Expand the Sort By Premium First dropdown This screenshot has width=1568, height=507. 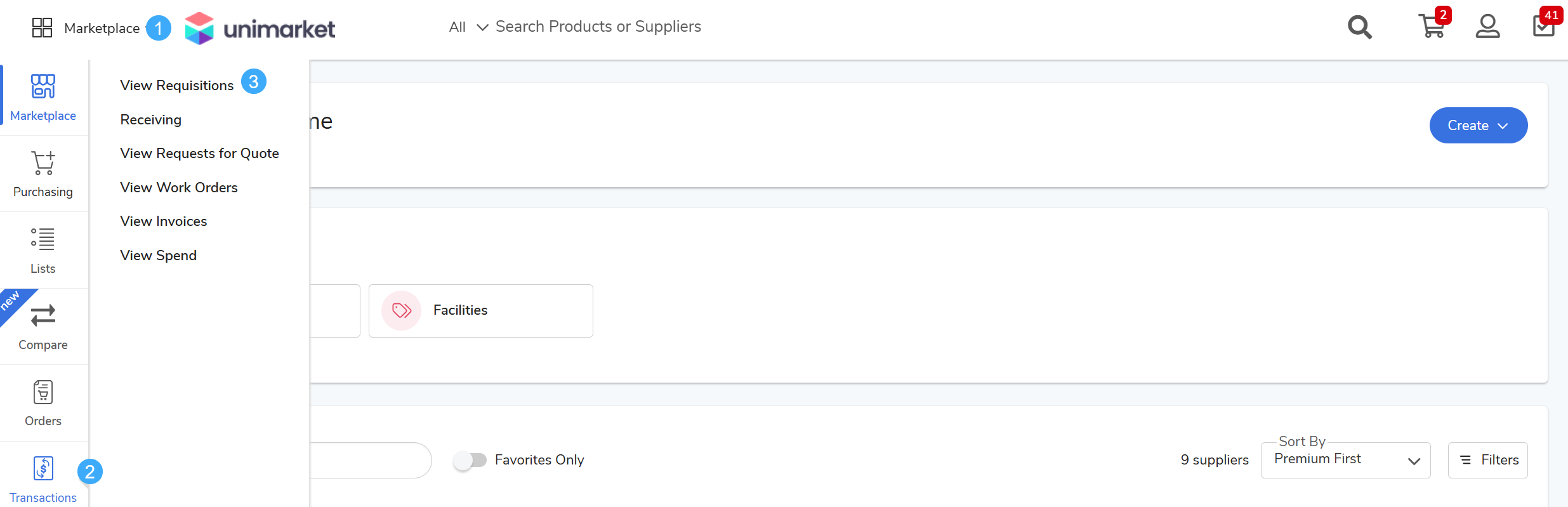[1345, 461]
